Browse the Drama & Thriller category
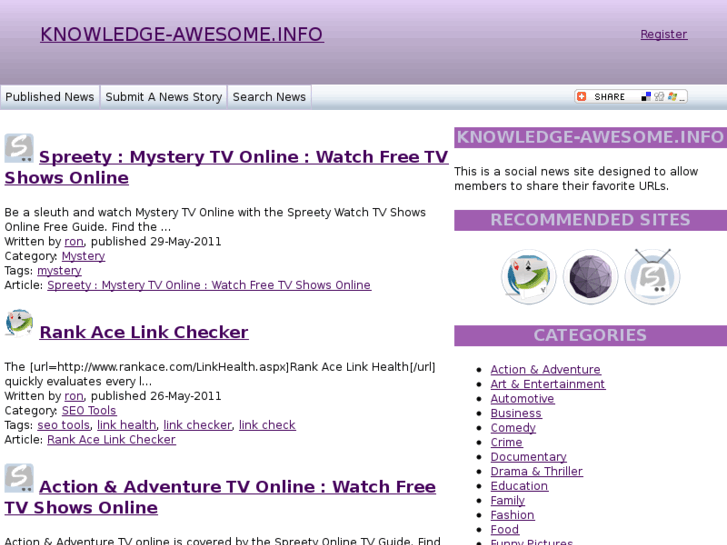The width and height of the screenshot is (727, 545). pyautogui.click(x=536, y=471)
